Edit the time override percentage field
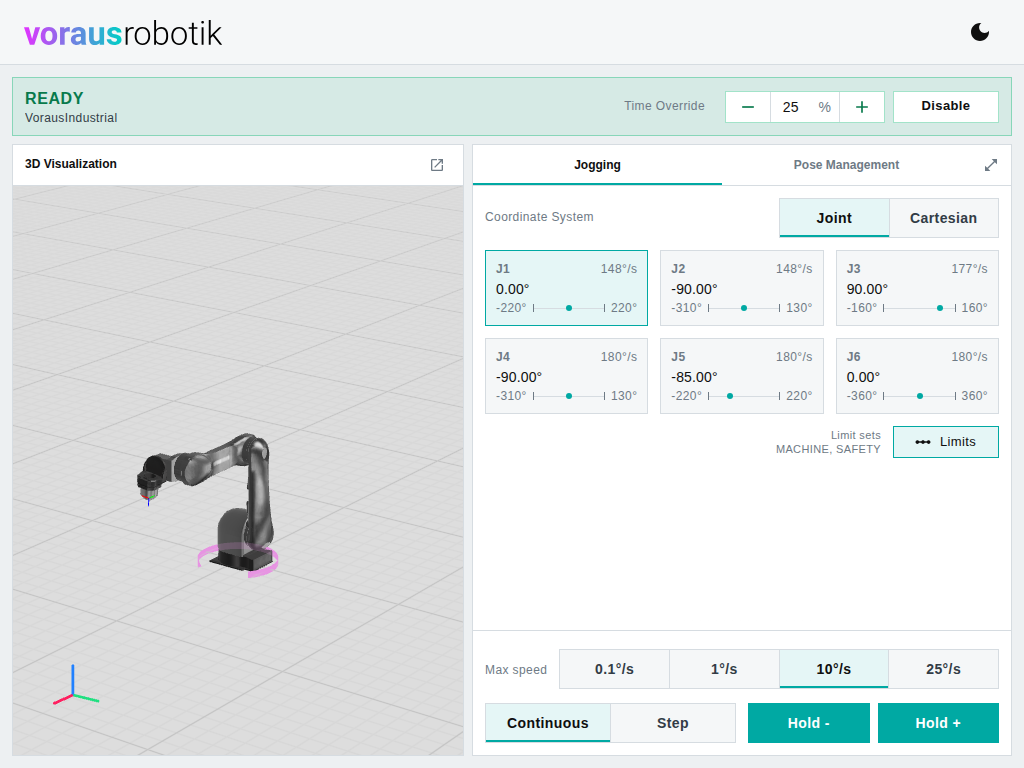The width and height of the screenshot is (1024, 768). (x=805, y=107)
